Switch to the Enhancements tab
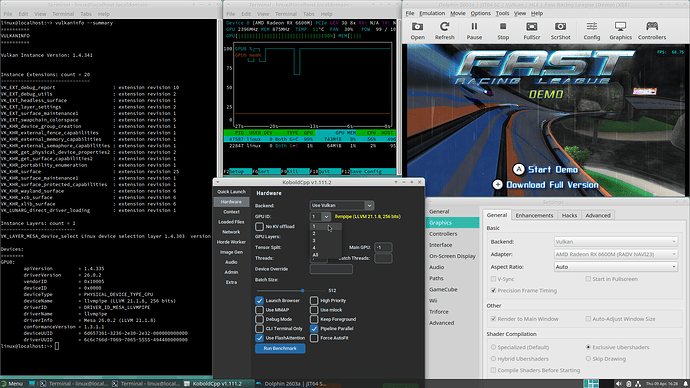The height and width of the screenshot is (388, 690). pos(534,215)
